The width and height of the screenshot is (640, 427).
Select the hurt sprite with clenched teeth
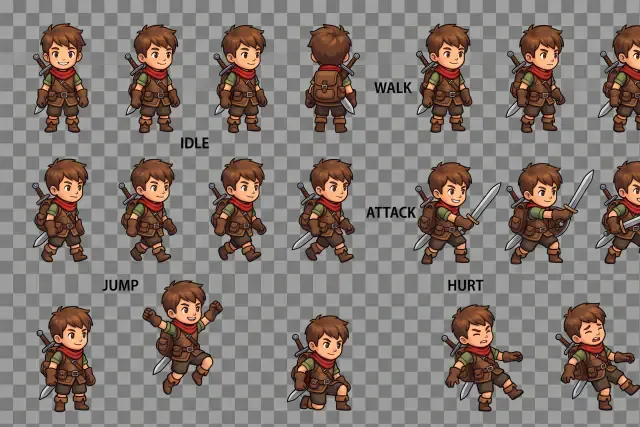(482, 358)
